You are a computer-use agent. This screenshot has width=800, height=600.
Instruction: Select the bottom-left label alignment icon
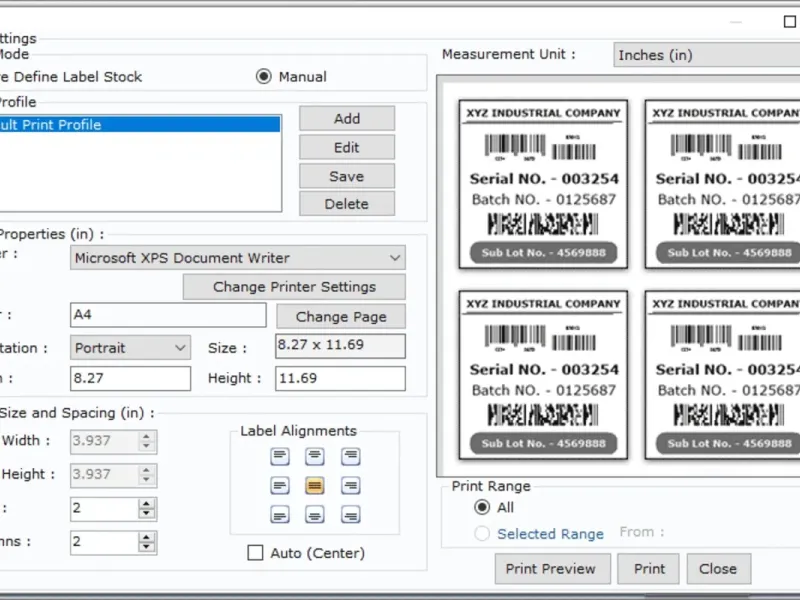pyautogui.click(x=280, y=515)
